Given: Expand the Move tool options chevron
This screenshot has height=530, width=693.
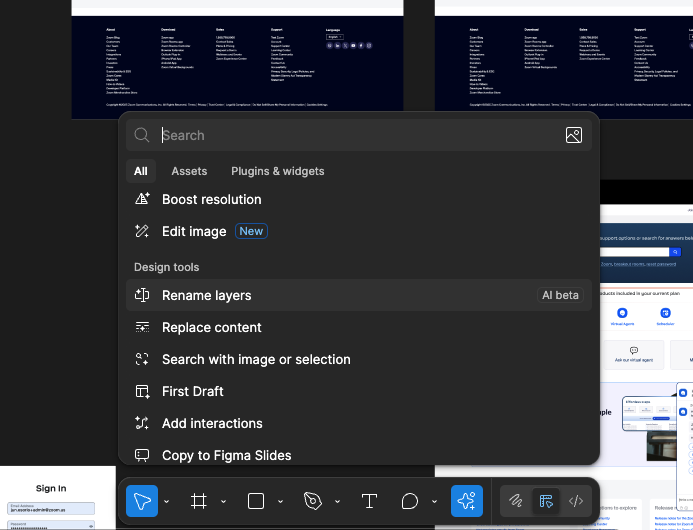Looking at the screenshot, I should click(166, 502).
